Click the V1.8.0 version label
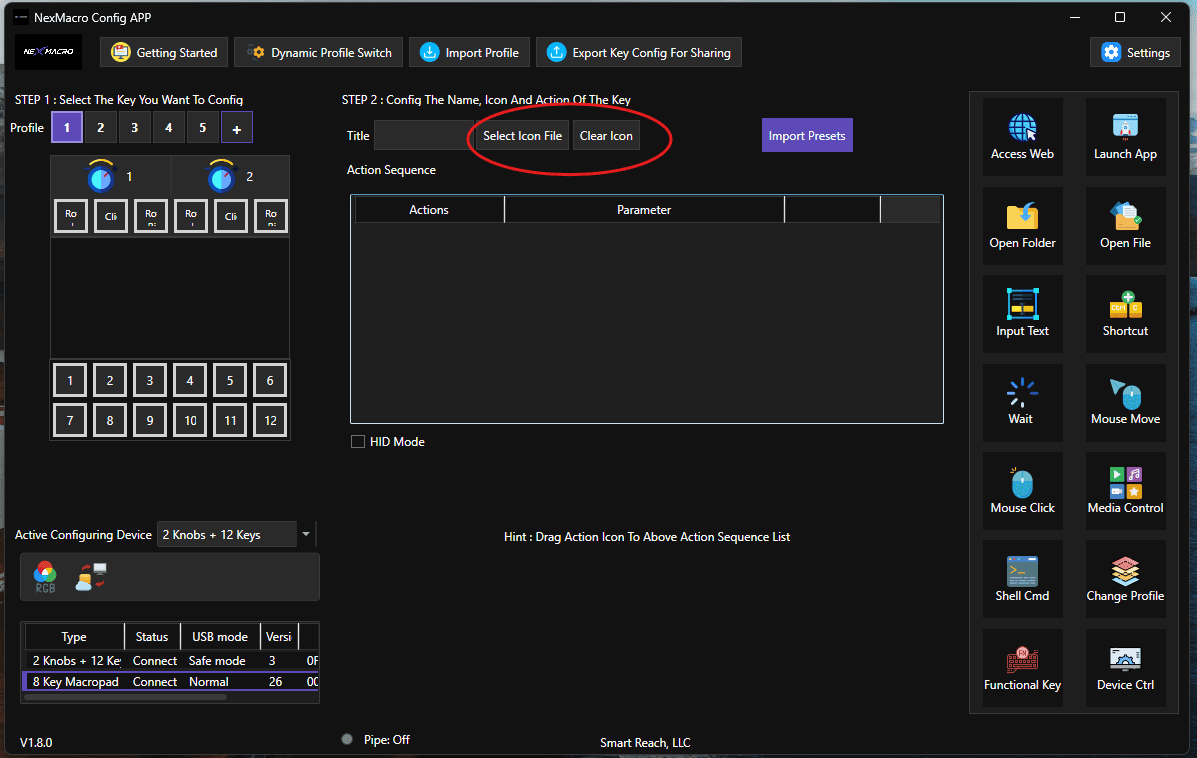 point(36,742)
